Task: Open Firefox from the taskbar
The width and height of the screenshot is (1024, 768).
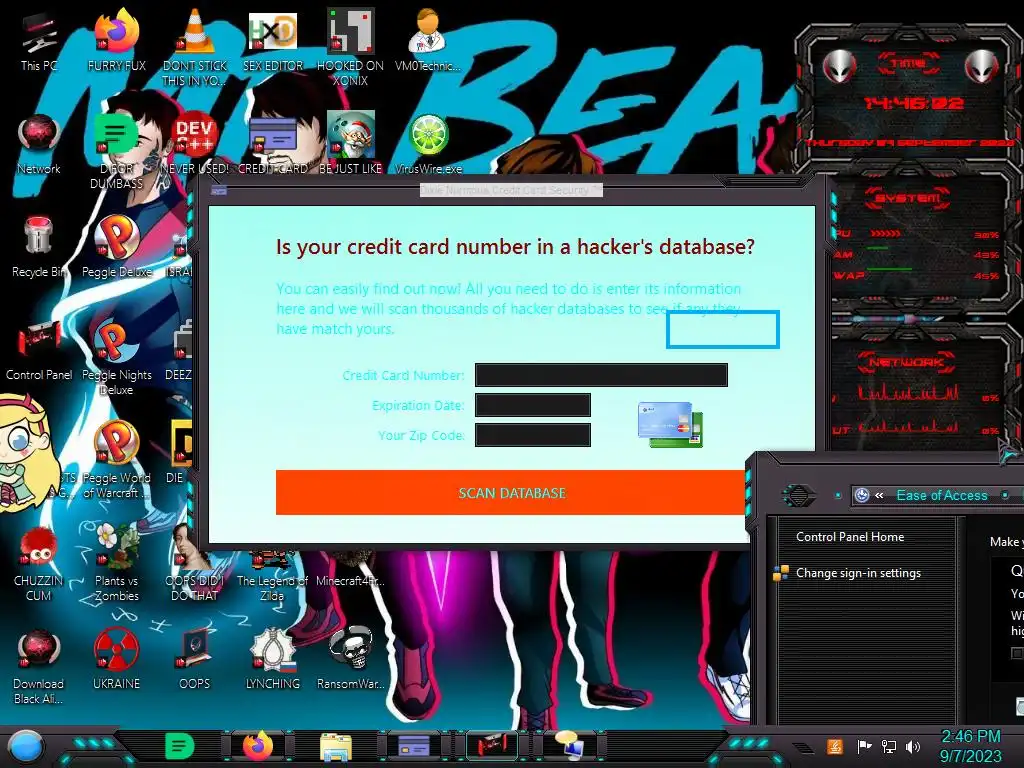Action: coord(258,745)
